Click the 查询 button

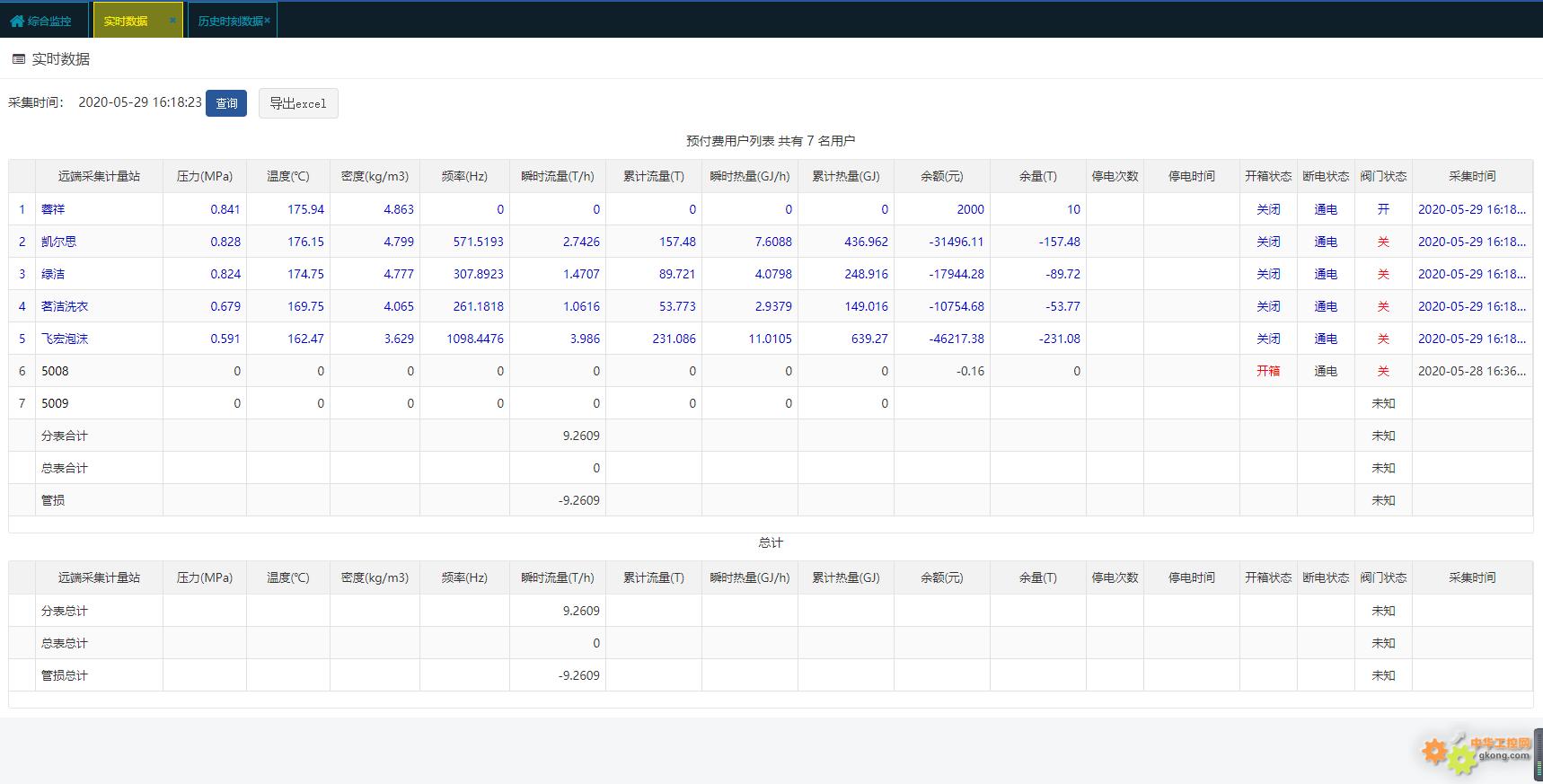tap(226, 103)
